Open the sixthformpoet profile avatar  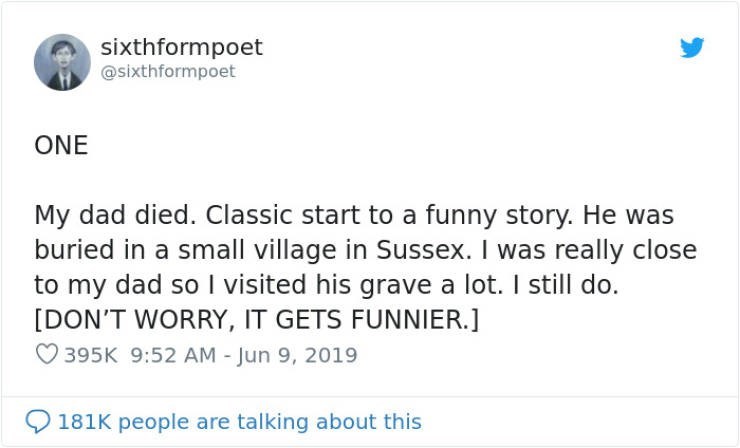point(62,62)
